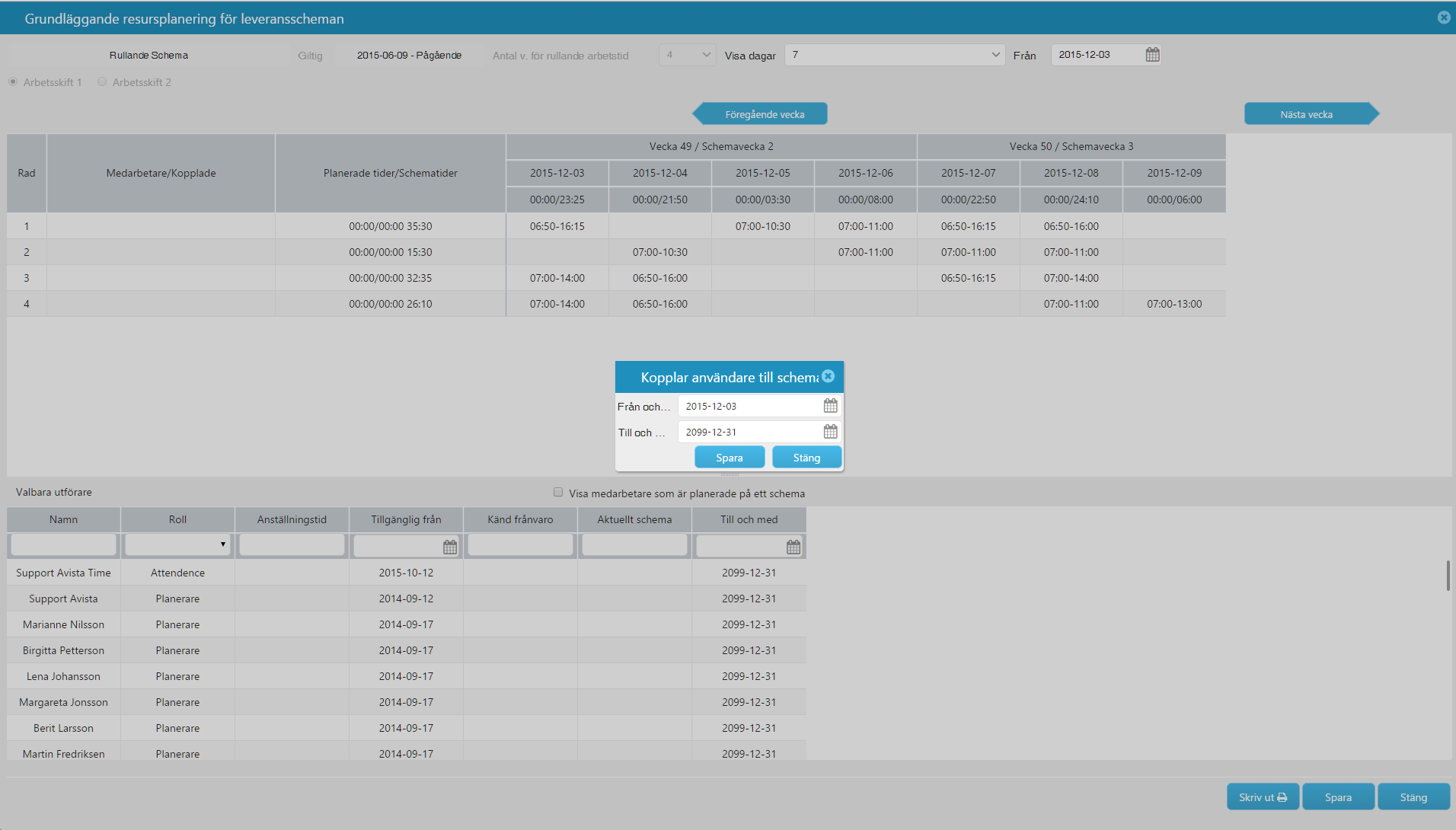Image resolution: width=1456 pixels, height=830 pixels.
Task: Select Marianne Nilsson in the list
Action: (x=63, y=624)
